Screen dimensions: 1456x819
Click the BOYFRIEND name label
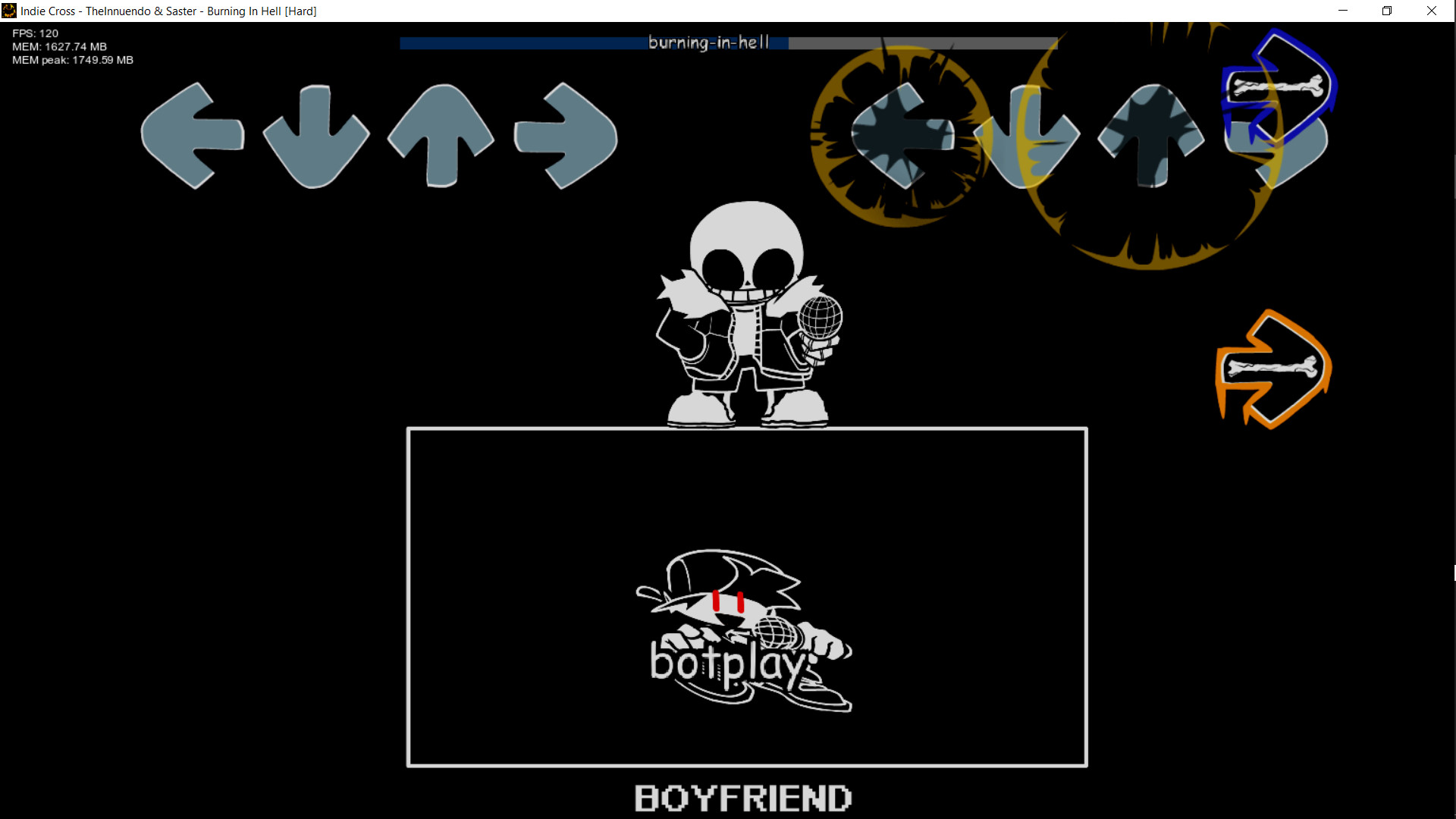pos(743,799)
